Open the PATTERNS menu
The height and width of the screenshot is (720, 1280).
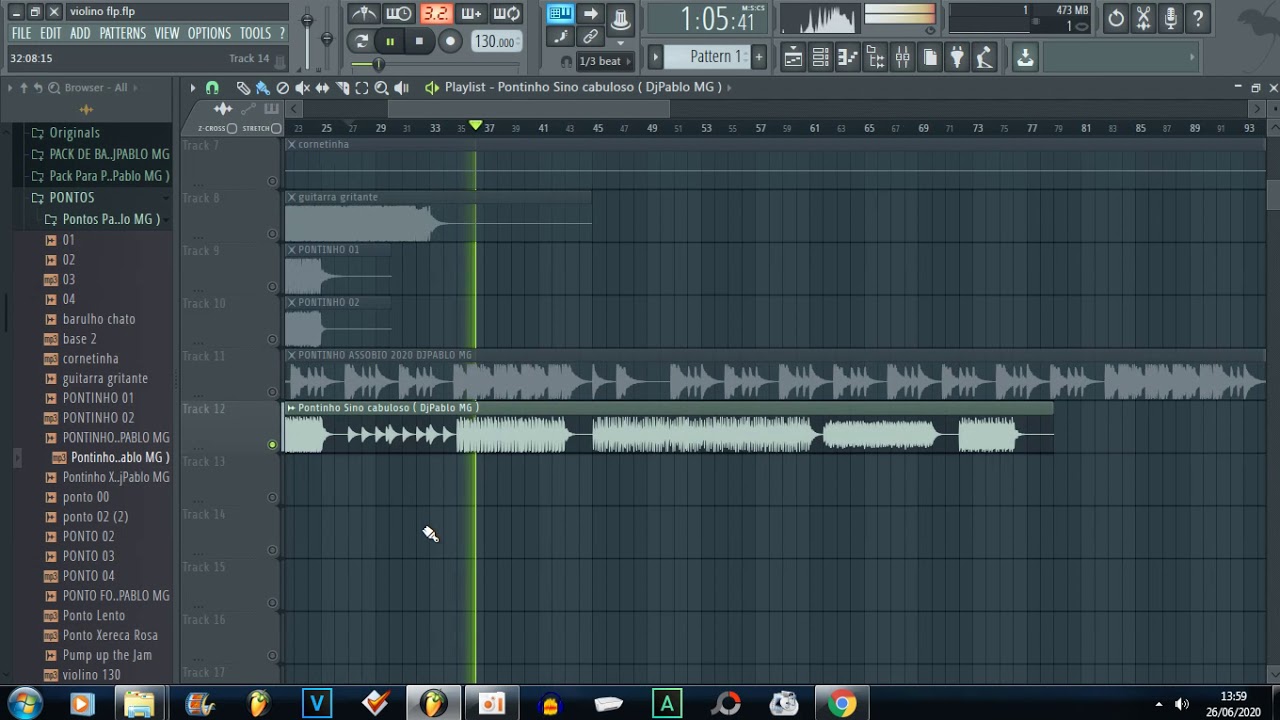123,33
